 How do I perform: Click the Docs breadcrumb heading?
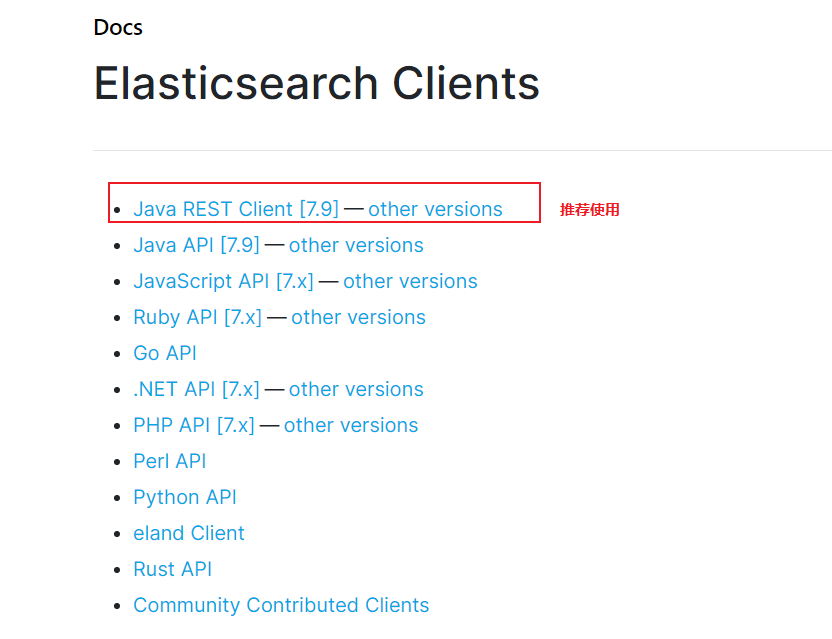click(x=118, y=28)
